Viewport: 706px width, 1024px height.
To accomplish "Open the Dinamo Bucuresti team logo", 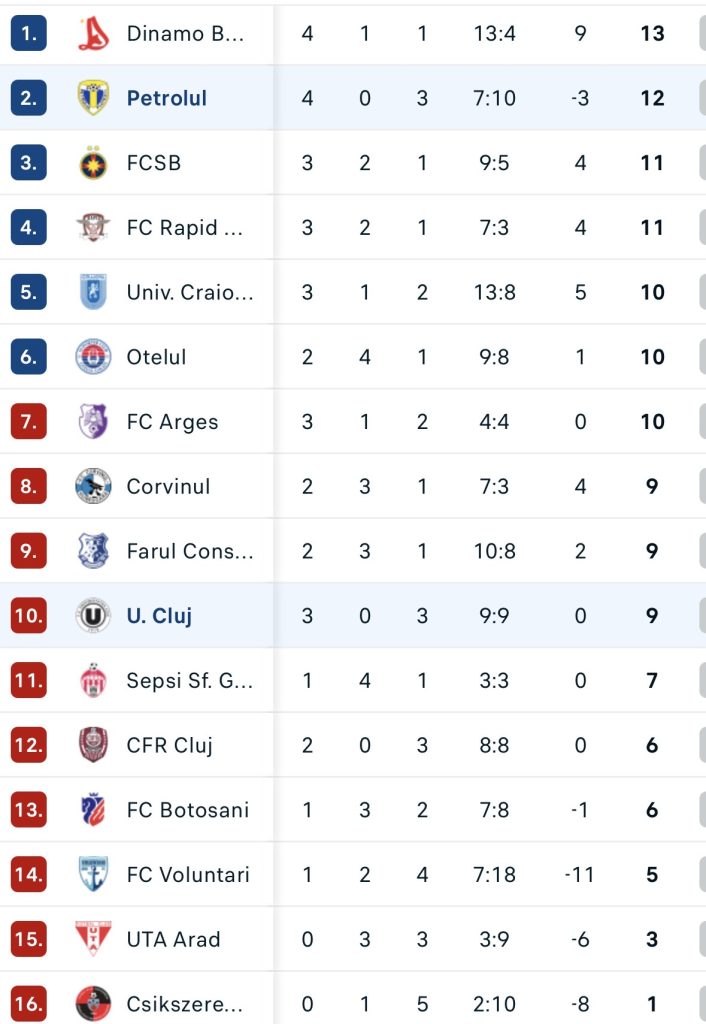I will click(93, 33).
